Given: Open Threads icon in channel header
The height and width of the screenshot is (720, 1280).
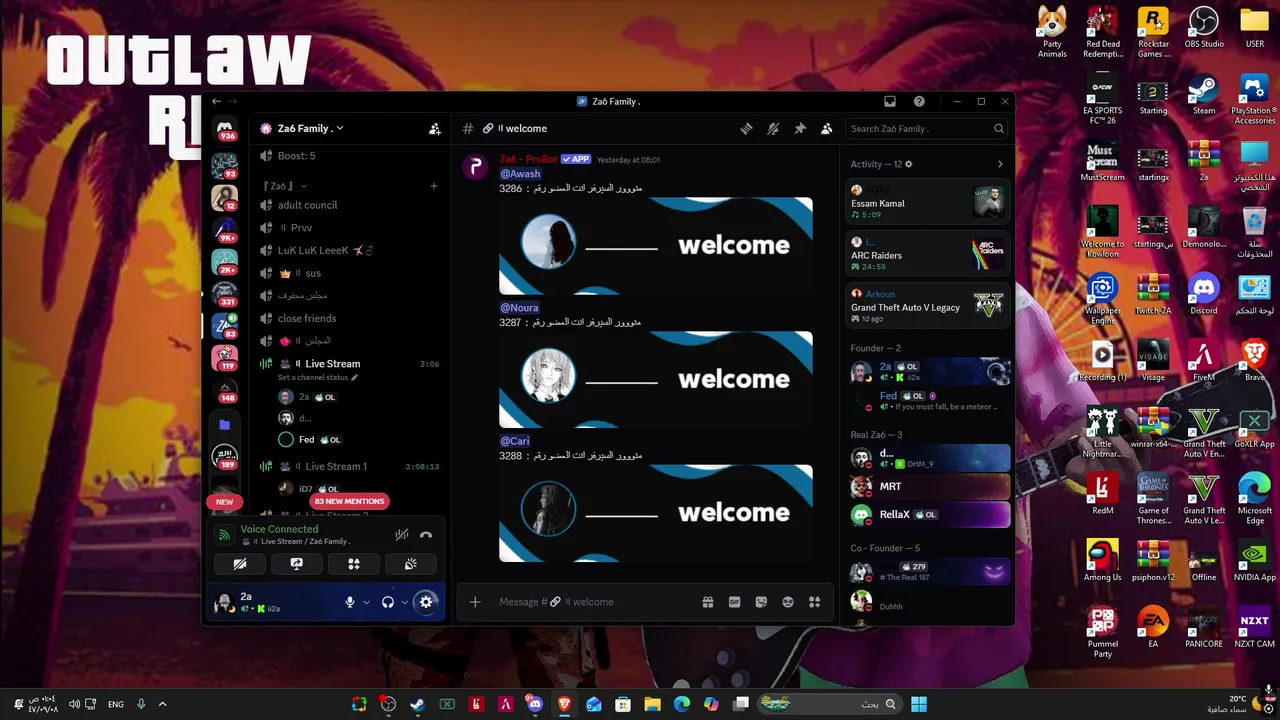Looking at the screenshot, I should click(746, 128).
